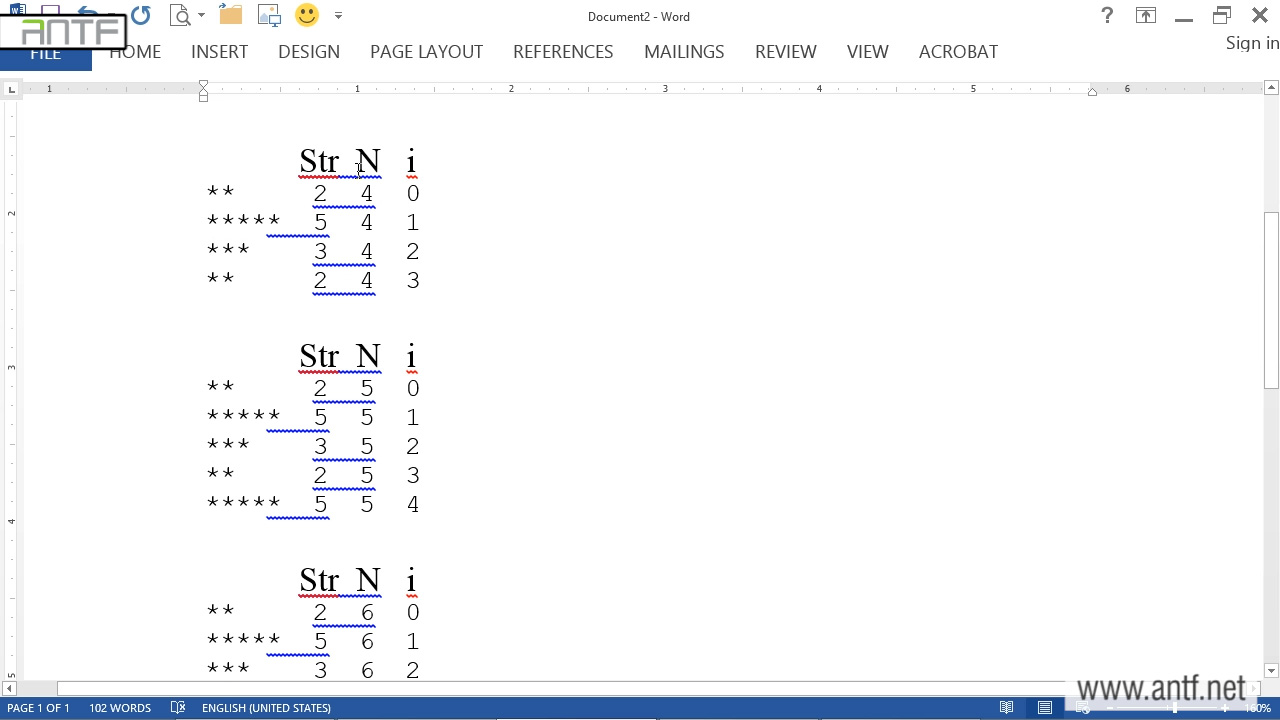The width and height of the screenshot is (1280, 720).
Task: Click the Sign in link
Action: 1252,43
